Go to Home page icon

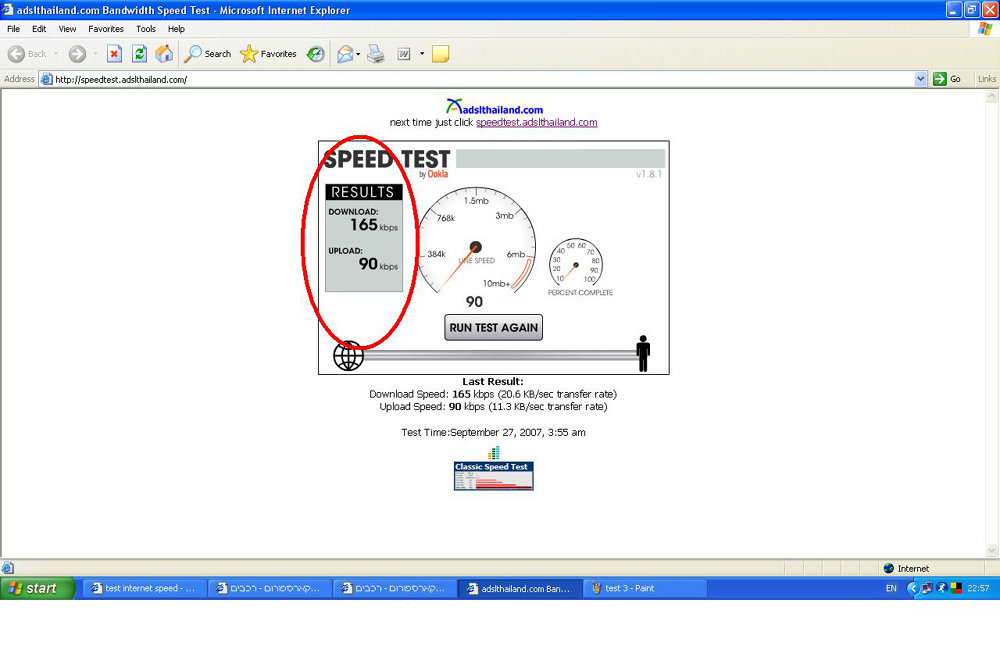[x=164, y=54]
